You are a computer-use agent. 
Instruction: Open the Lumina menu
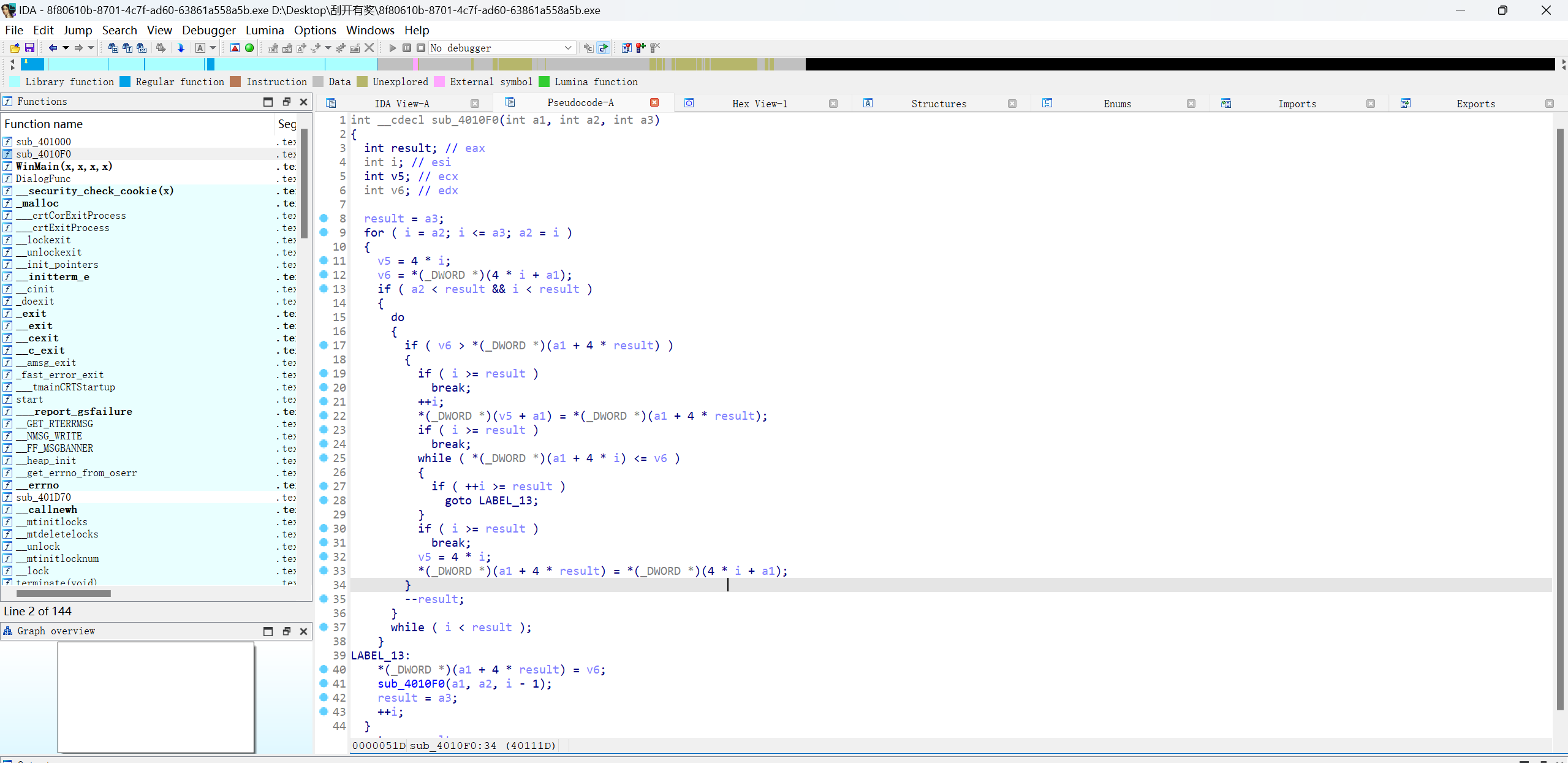click(265, 30)
